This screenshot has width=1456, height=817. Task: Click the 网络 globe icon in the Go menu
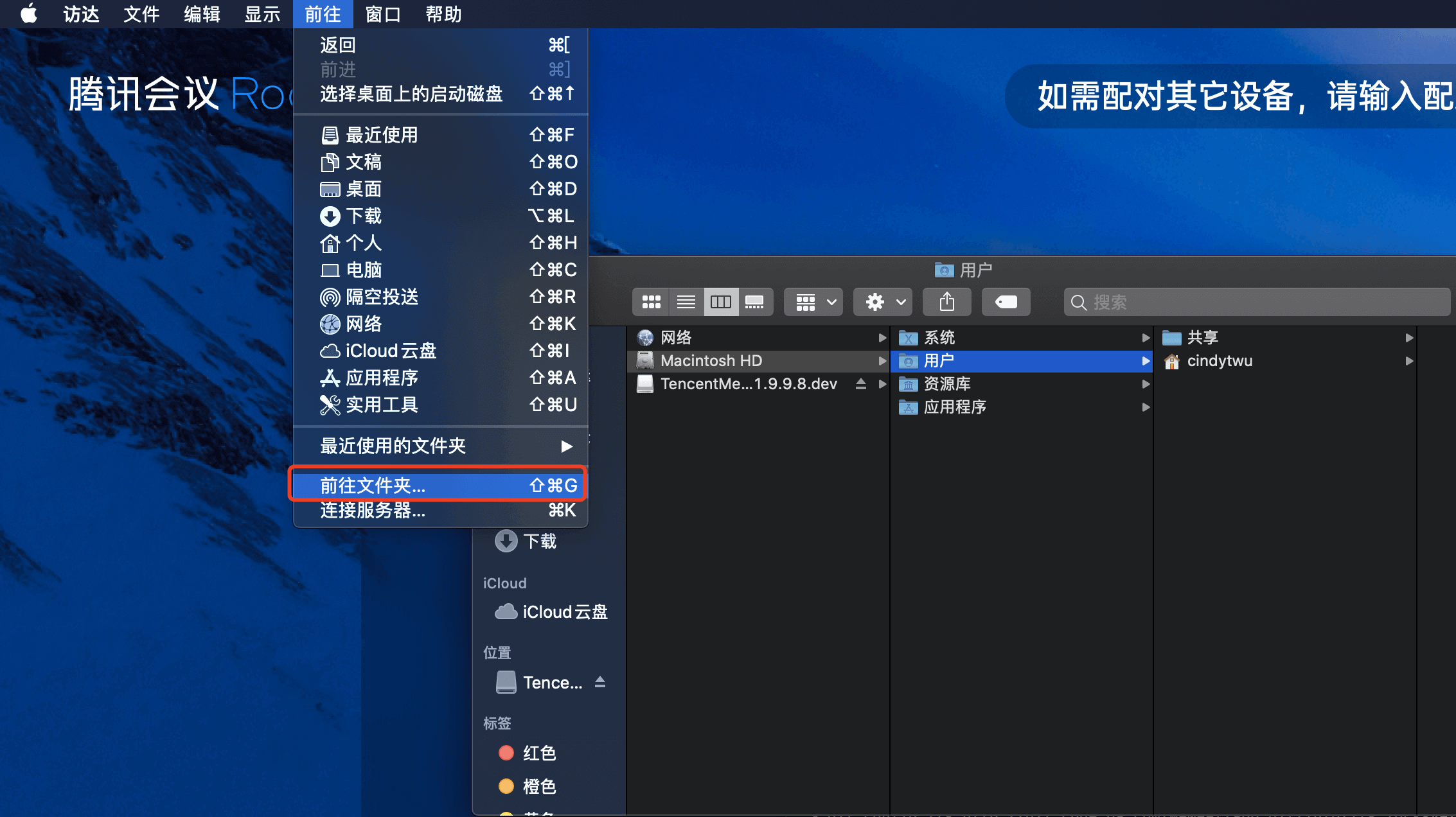[x=330, y=324]
